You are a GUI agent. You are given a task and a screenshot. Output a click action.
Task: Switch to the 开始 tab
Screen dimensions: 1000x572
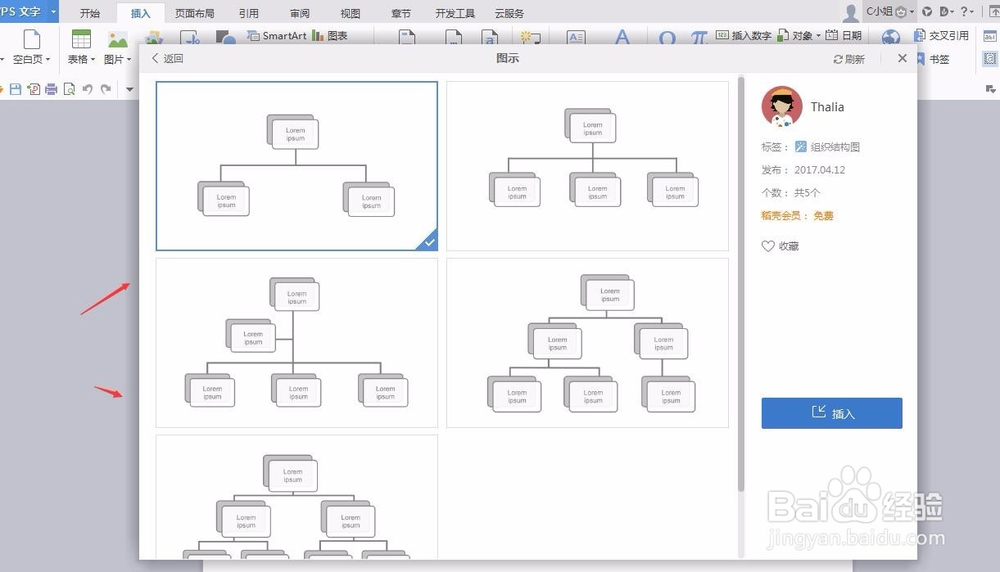click(x=90, y=13)
